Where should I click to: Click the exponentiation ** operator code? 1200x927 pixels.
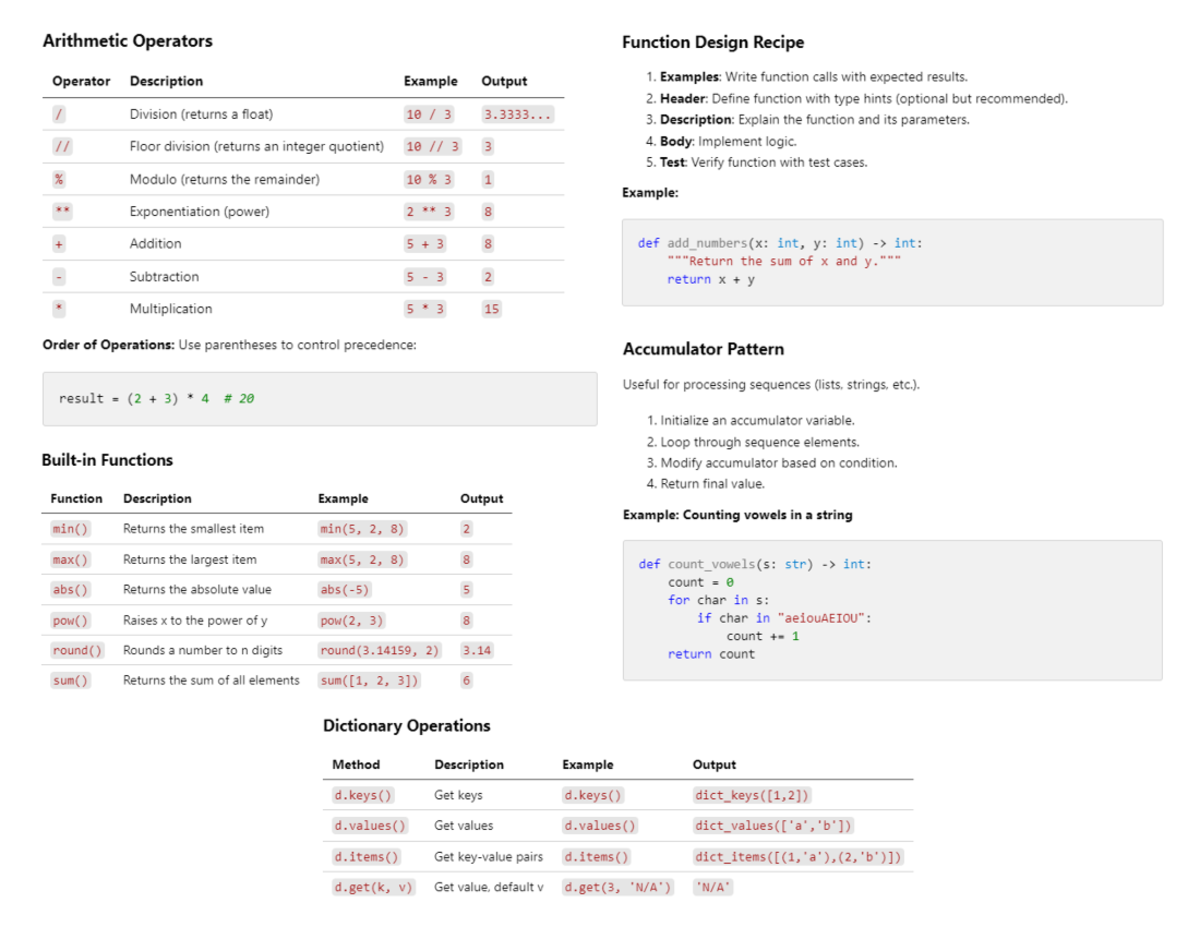pos(60,212)
